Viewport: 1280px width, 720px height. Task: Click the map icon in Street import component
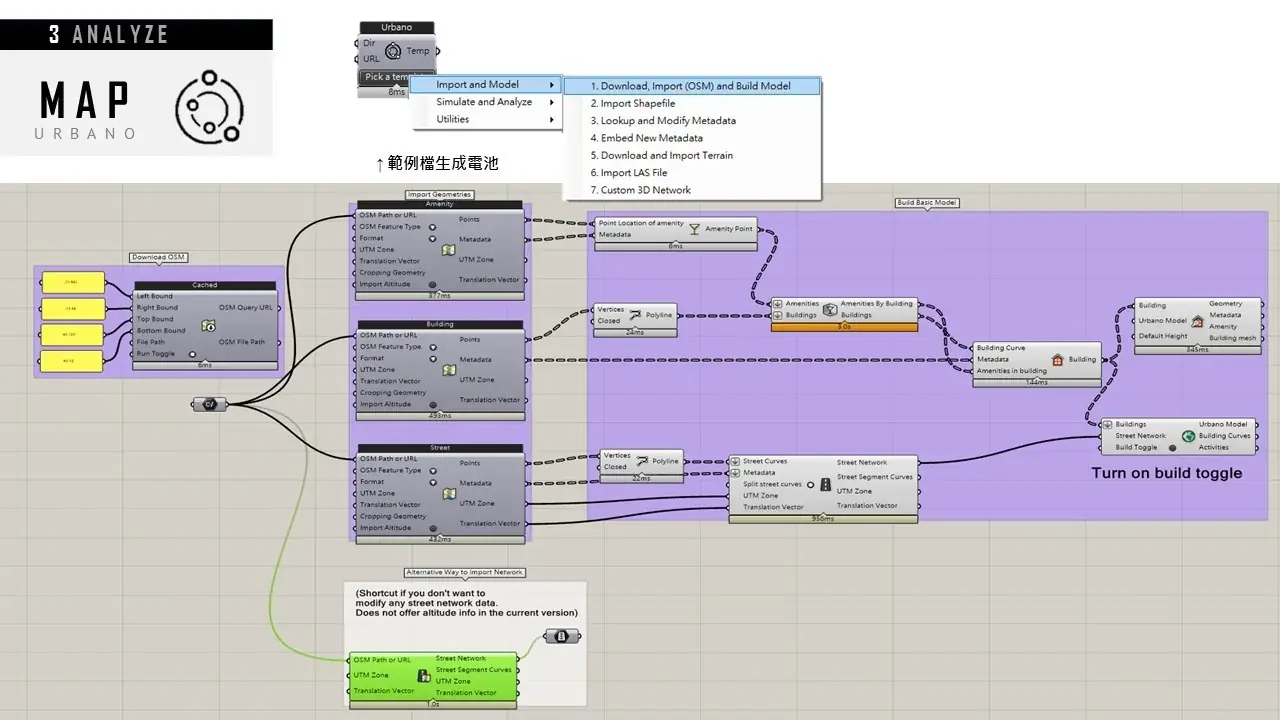point(449,493)
